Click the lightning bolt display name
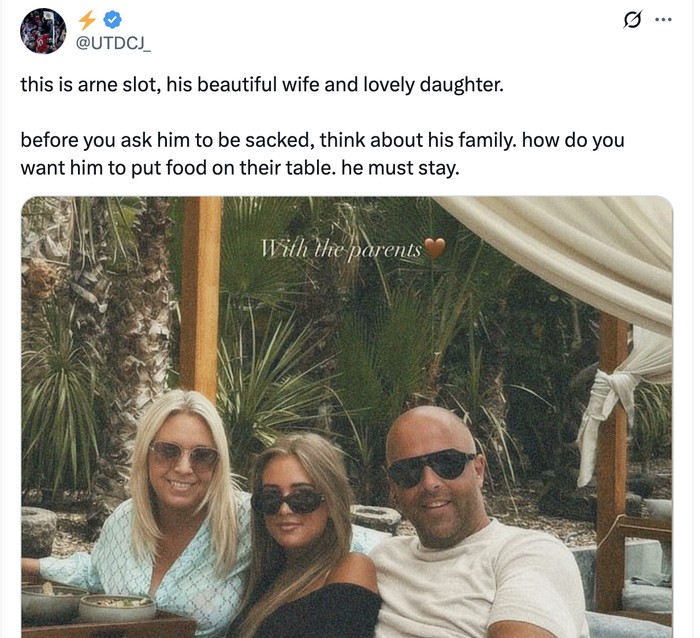Viewport: 700px width, 638px height. (x=86, y=19)
